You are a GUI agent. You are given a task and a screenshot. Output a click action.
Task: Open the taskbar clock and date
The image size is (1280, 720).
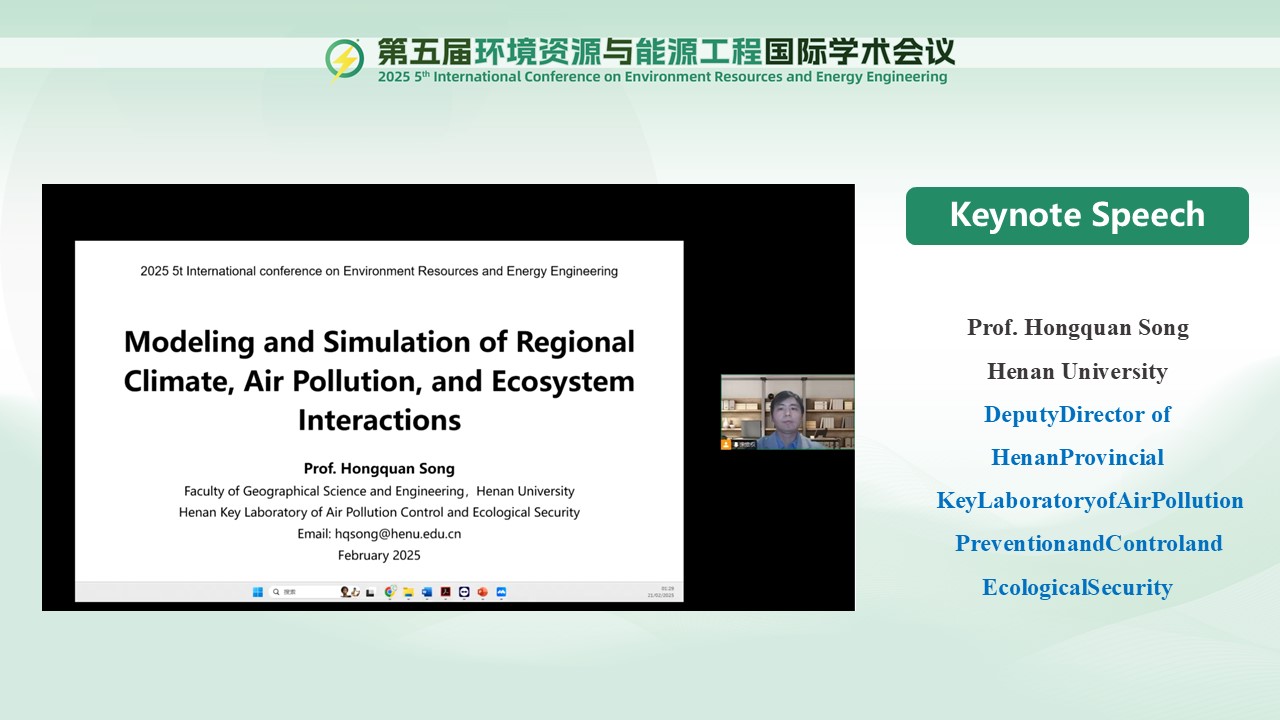tap(661, 592)
